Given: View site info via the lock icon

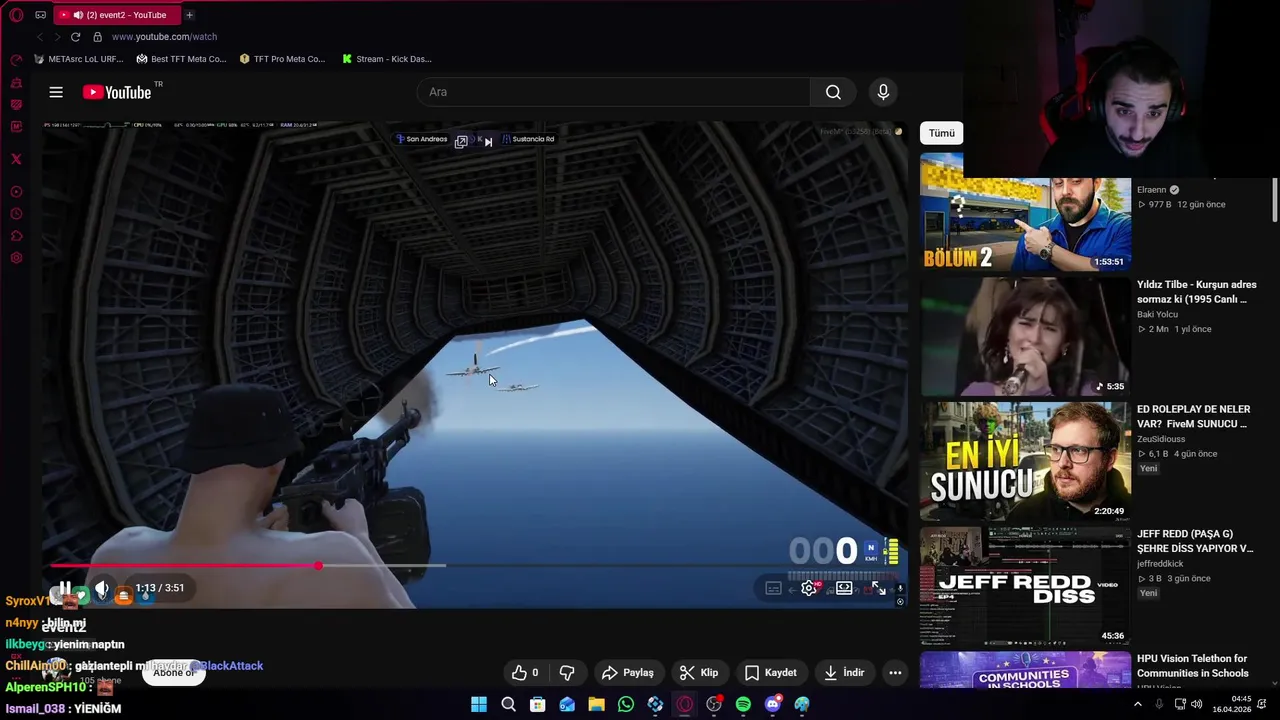Looking at the screenshot, I should (97, 37).
